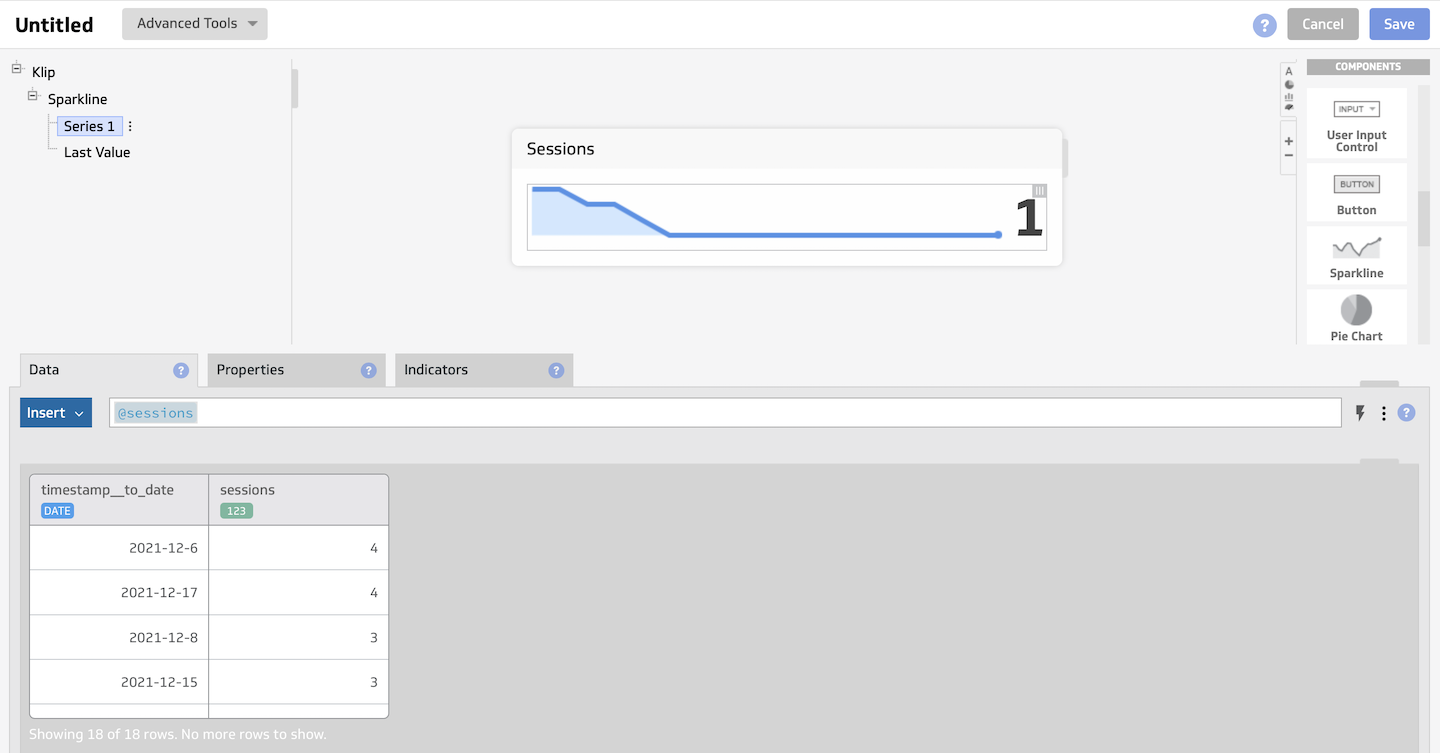Click the formula bar help icon

[x=1406, y=412]
